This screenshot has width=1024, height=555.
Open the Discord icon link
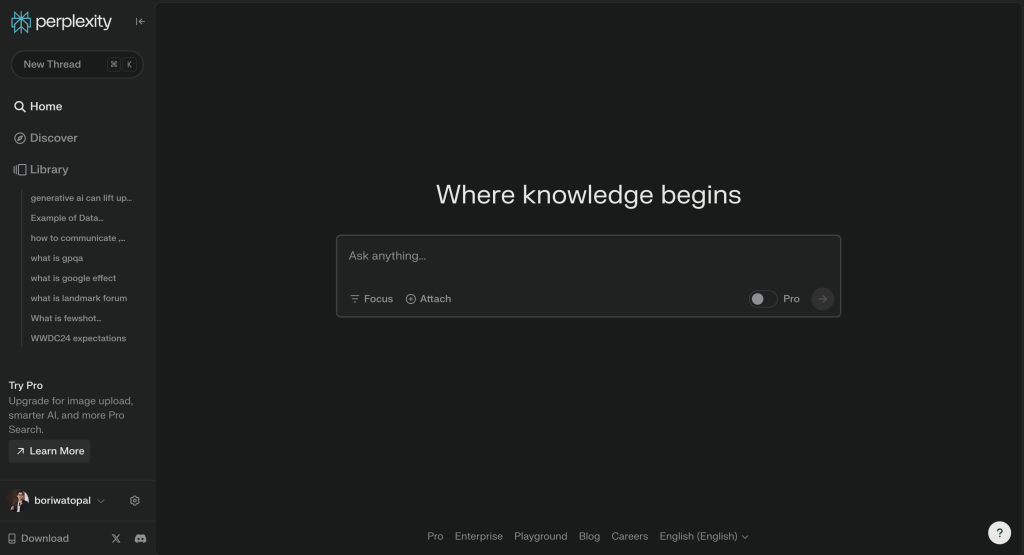[141, 538]
